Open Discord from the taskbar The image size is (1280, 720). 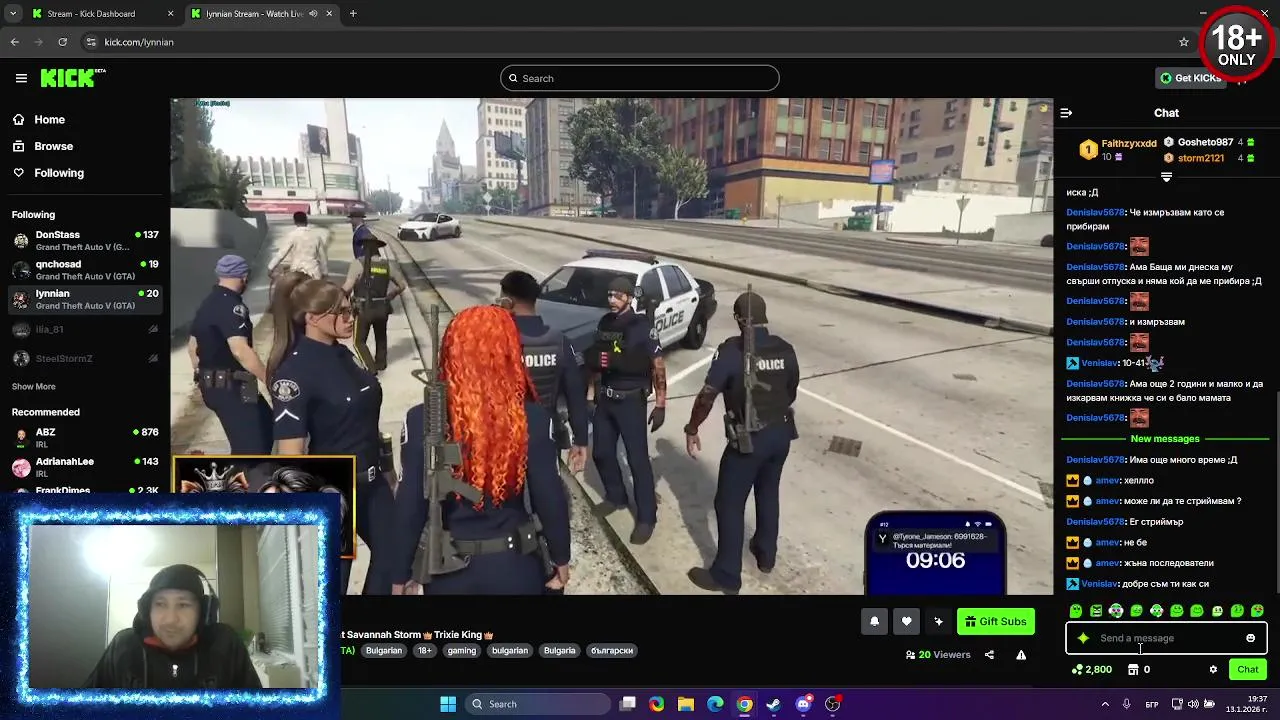coord(803,704)
